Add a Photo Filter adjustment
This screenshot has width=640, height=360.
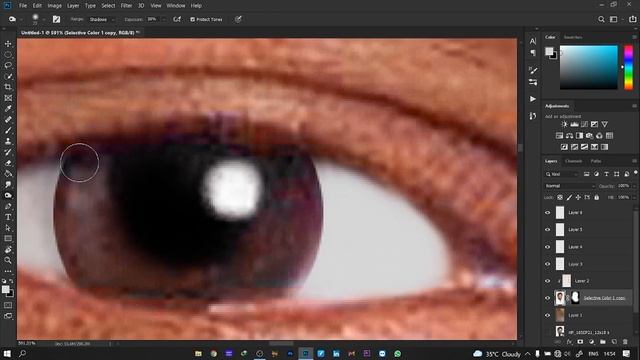pyautogui.click(x=589, y=136)
